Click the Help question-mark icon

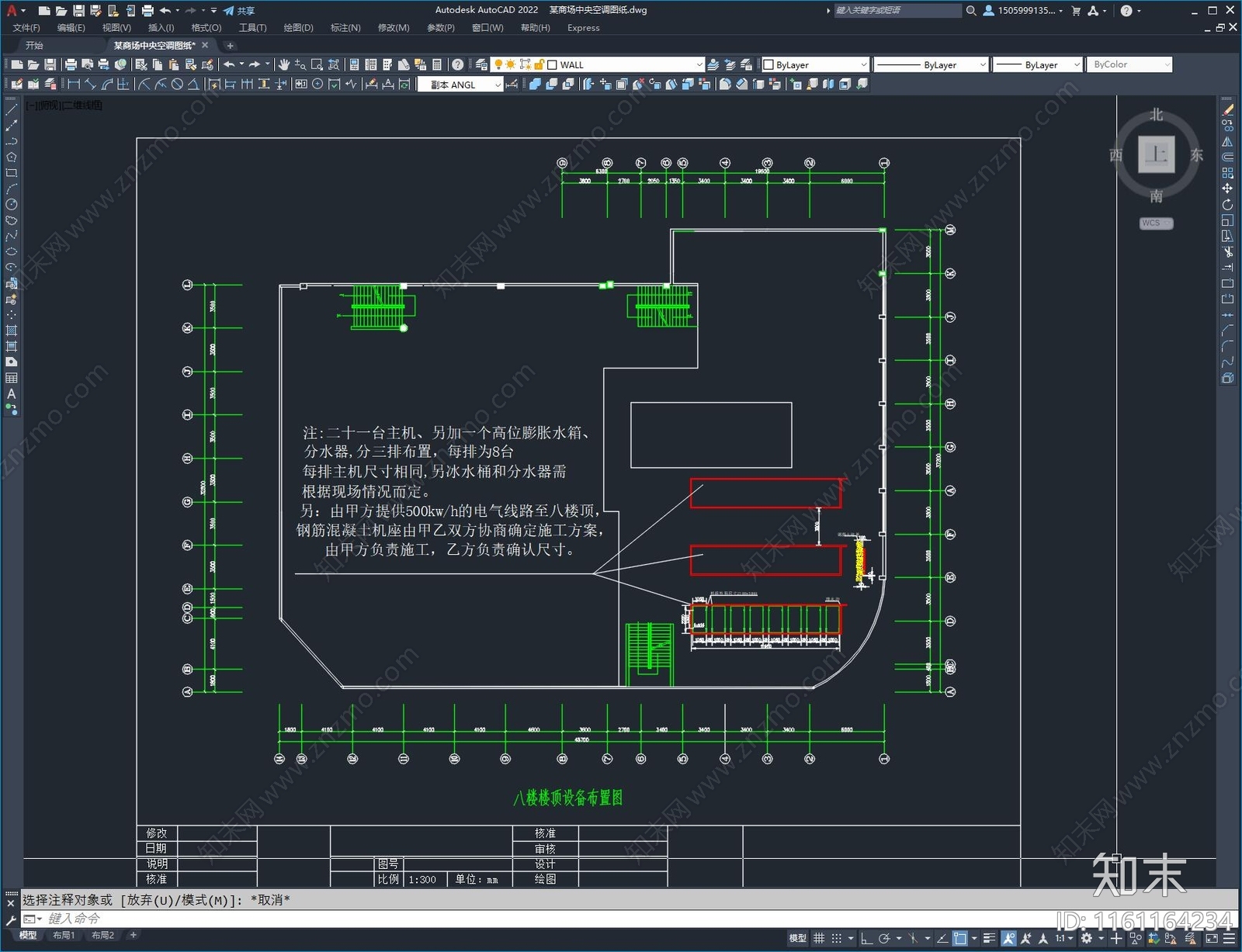pyautogui.click(x=456, y=64)
